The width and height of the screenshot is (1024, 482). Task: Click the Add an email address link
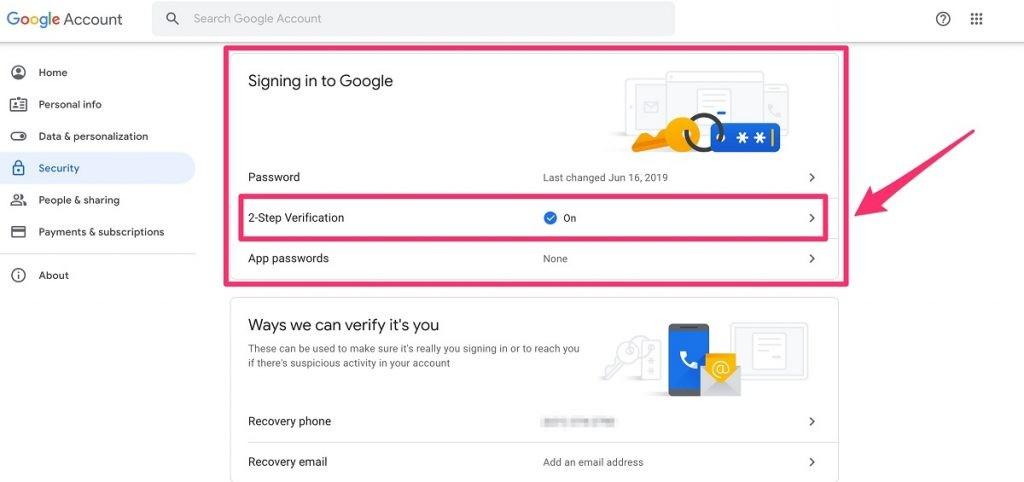point(593,462)
